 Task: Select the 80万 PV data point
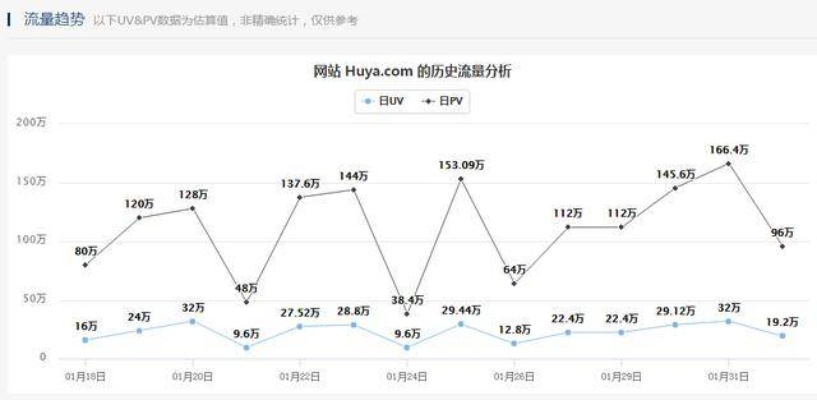85,265
